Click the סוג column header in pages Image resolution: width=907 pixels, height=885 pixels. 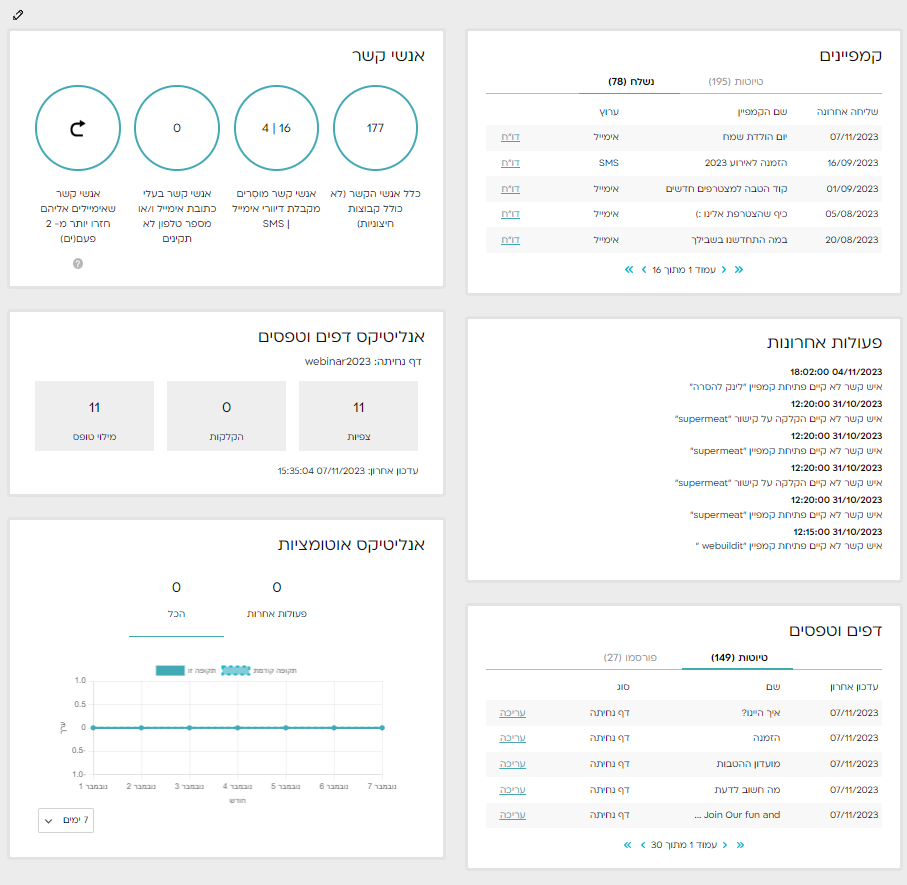(623, 687)
